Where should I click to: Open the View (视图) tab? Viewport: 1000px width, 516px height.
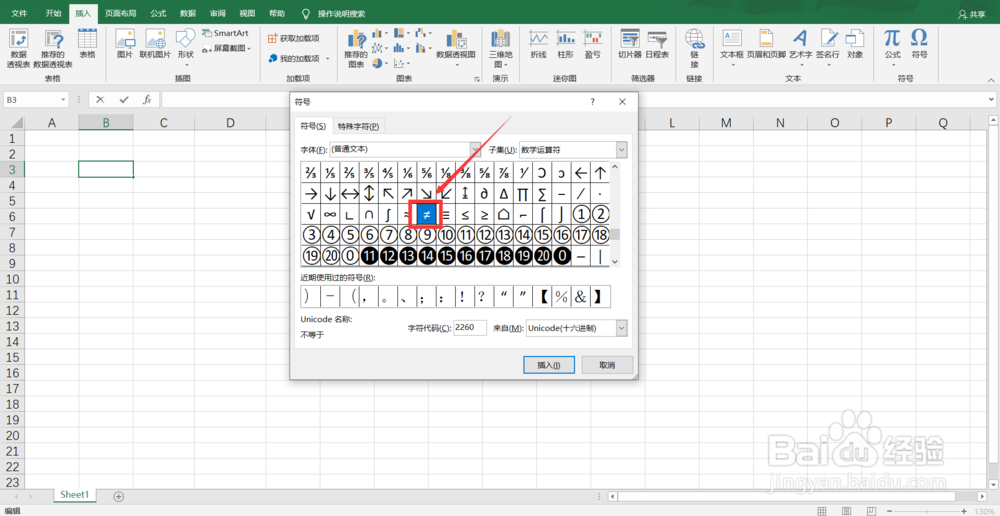(247, 13)
